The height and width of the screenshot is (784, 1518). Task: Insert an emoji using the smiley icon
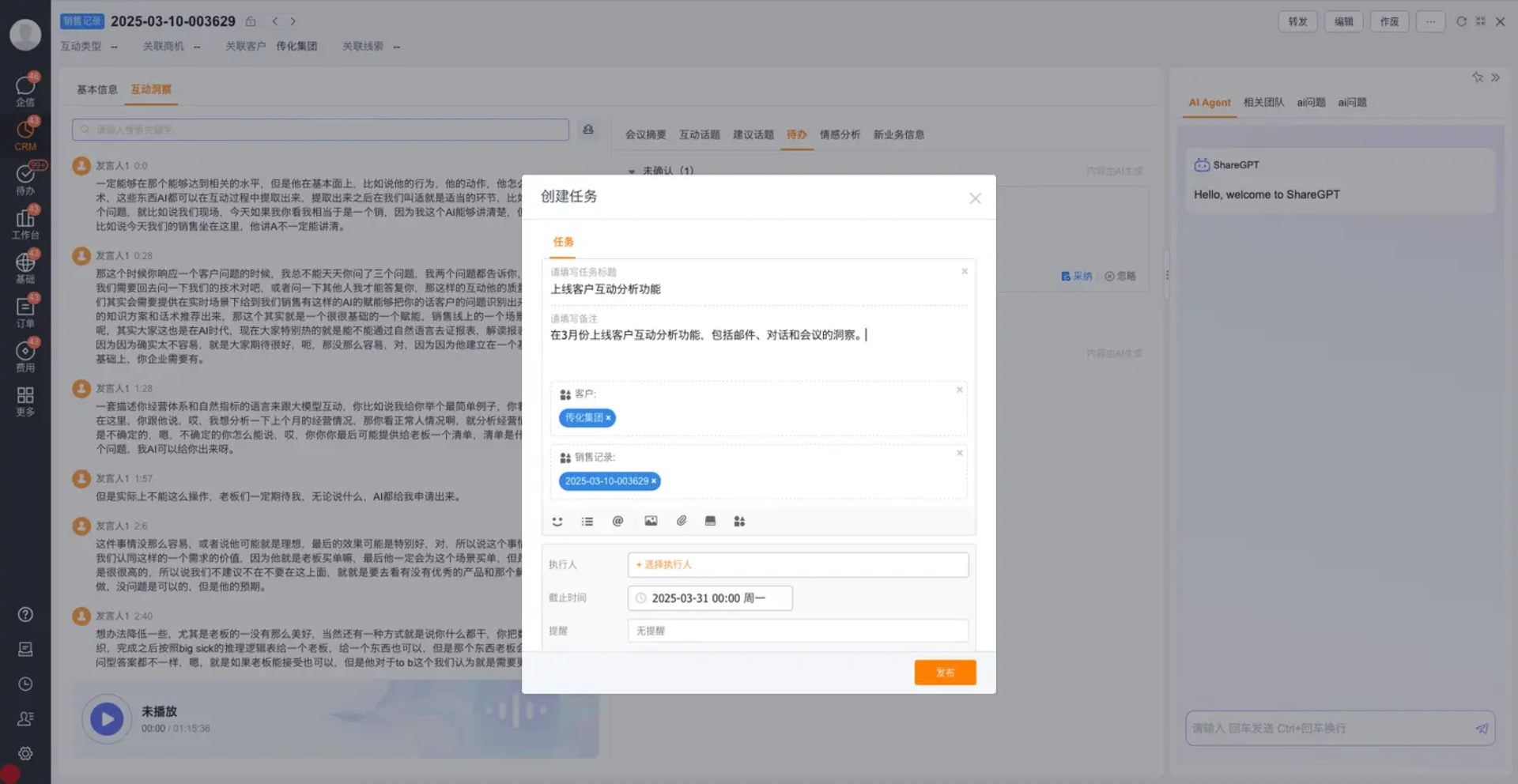tap(557, 521)
